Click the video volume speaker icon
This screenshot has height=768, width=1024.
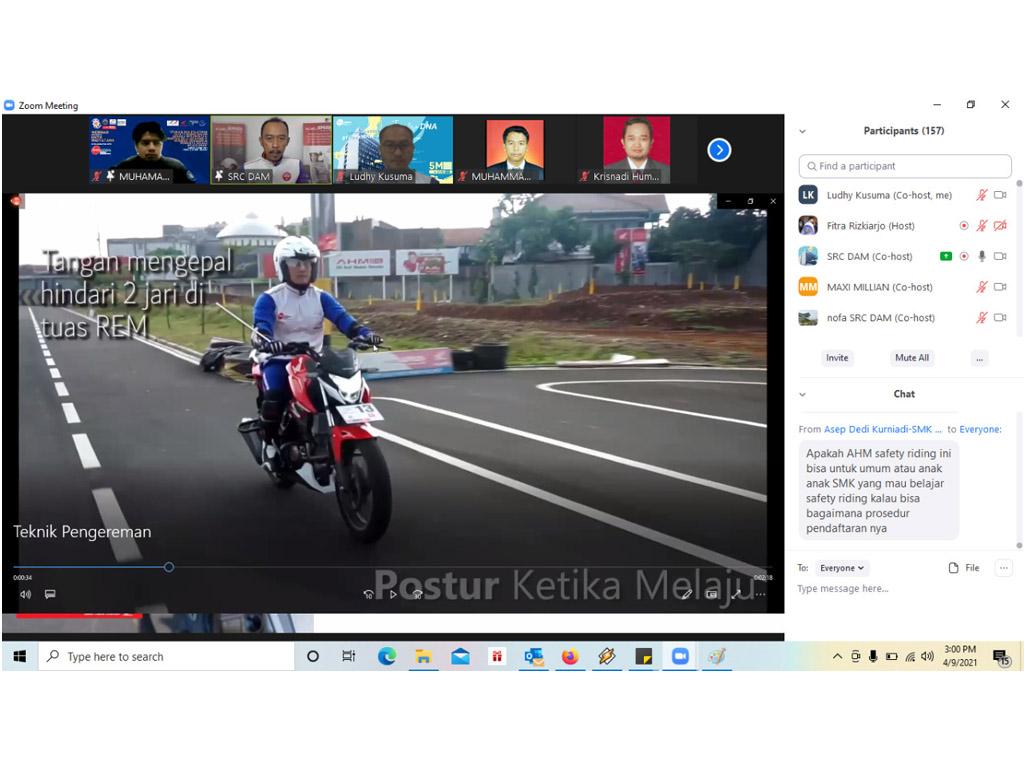(25, 594)
